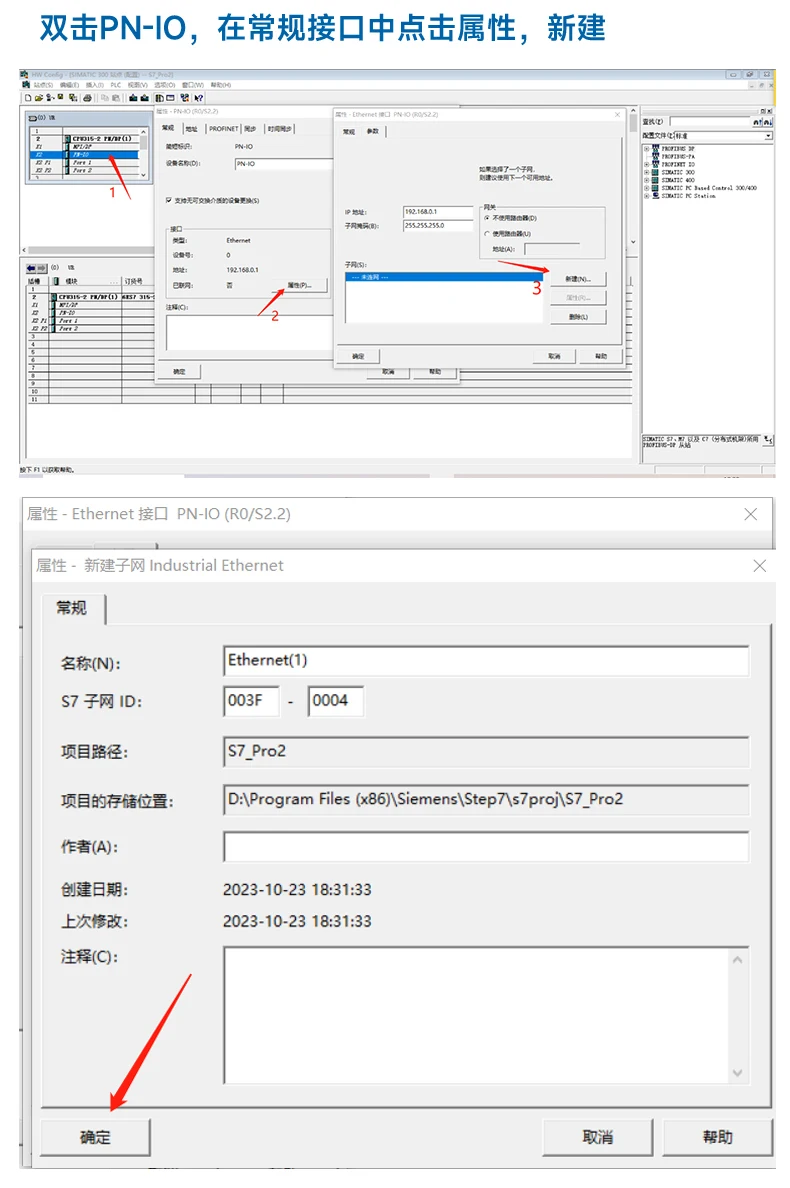Click the S7 subnet ID field 003F

251,701
